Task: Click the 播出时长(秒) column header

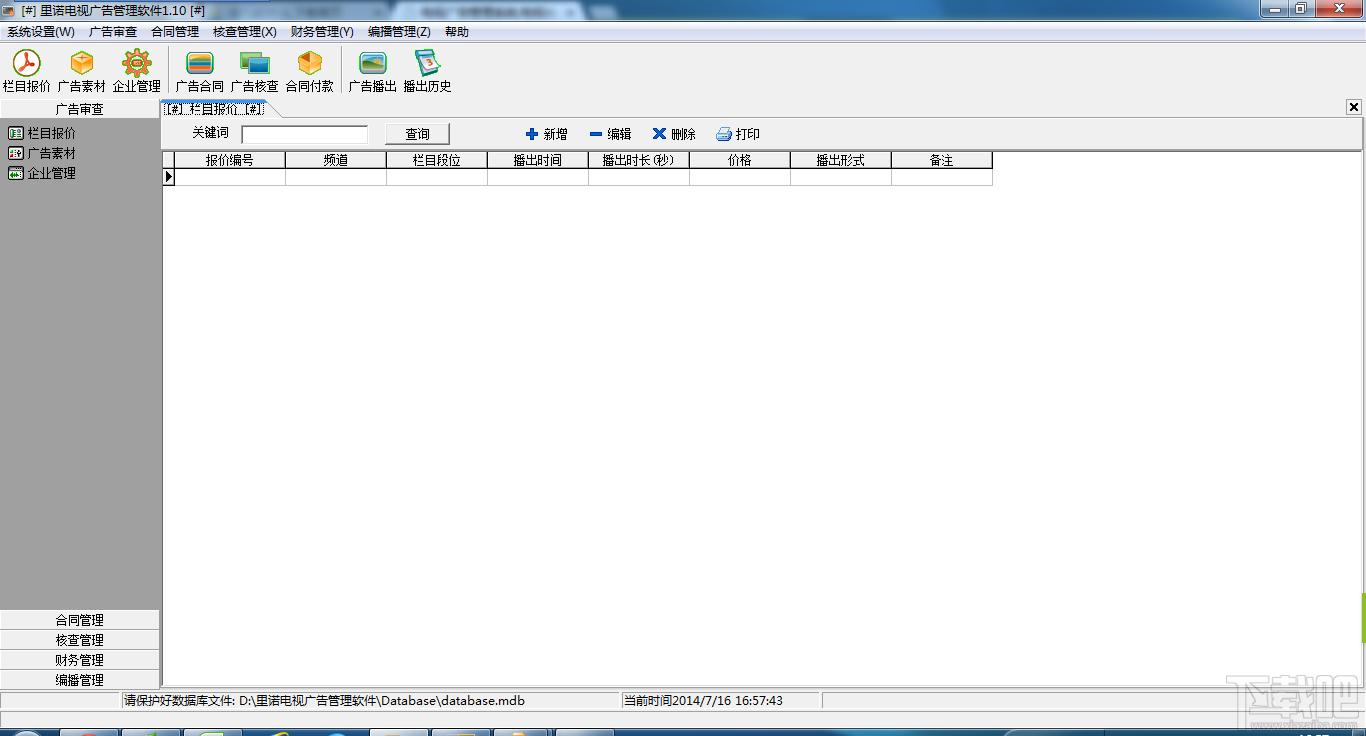Action: tap(639, 160)
